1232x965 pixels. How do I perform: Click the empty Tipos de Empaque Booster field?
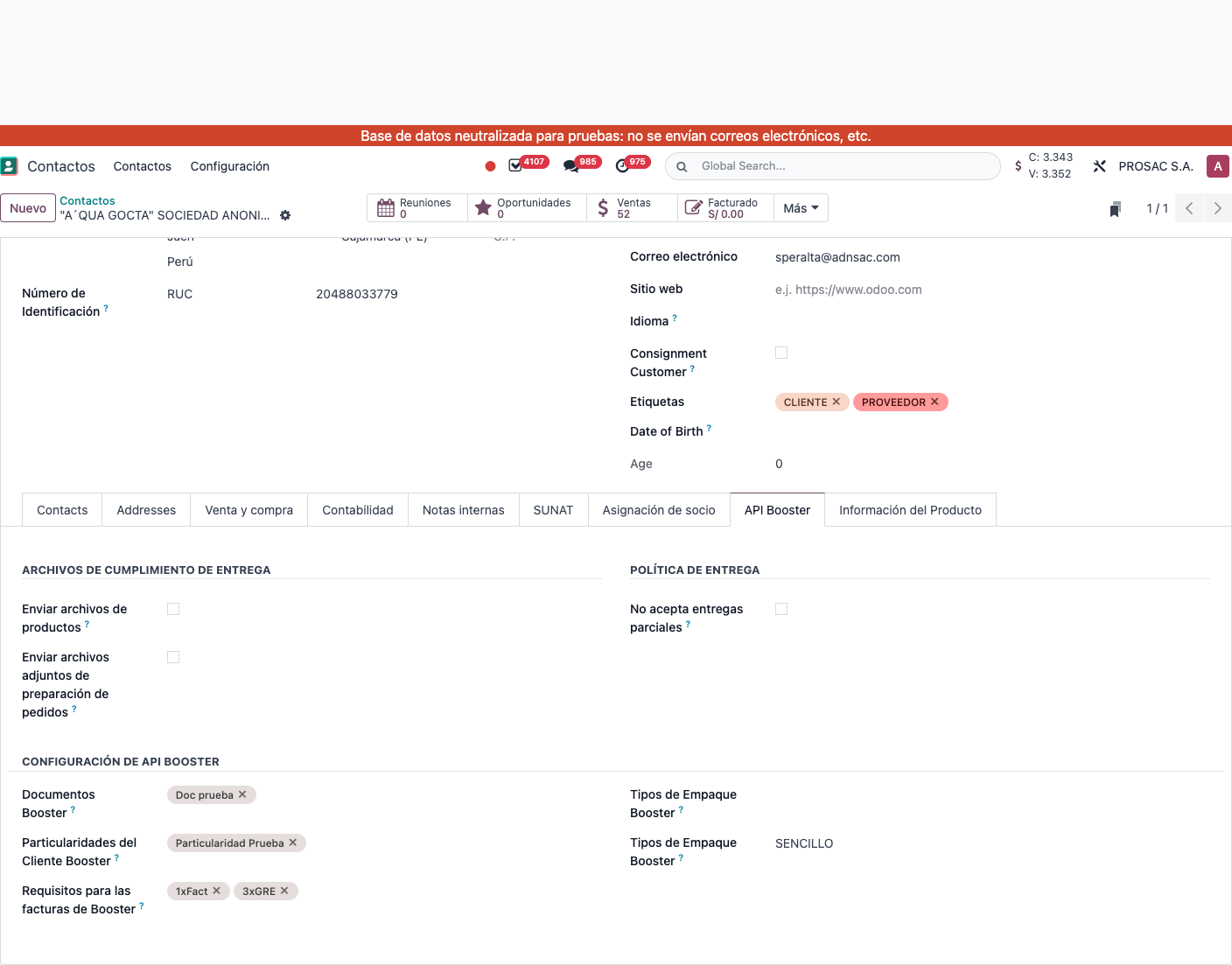tap(992, 795)
